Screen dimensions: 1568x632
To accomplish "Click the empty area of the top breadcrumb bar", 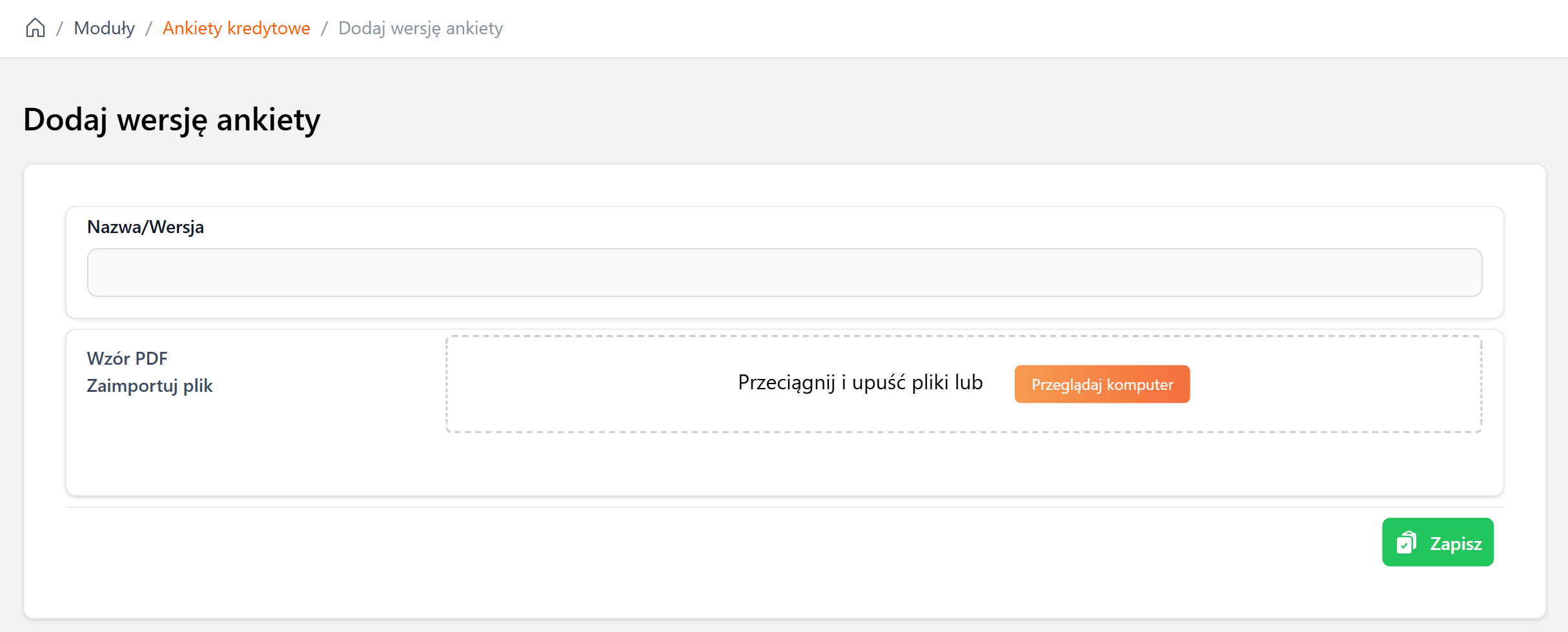I will (x=1033, y=28).
